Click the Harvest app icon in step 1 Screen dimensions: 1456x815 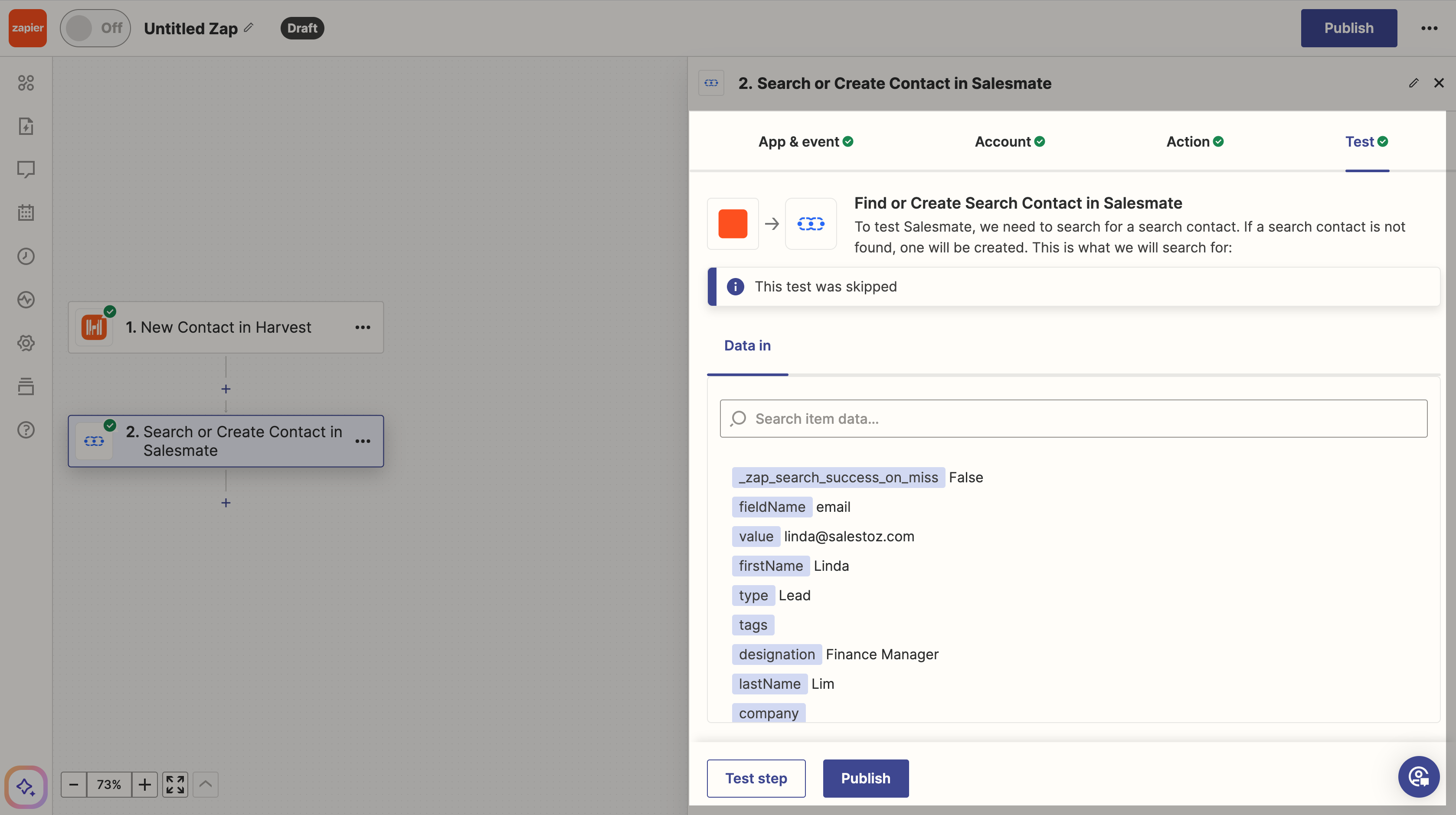(x=94, y=327)
